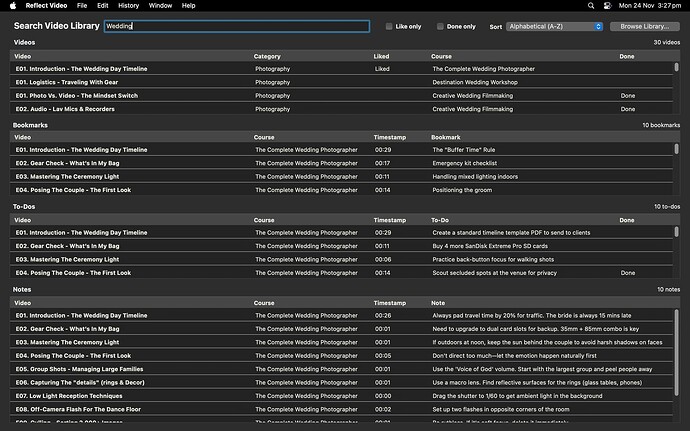Open the Help menu
The image size is (690, 431).
point(188,6)
